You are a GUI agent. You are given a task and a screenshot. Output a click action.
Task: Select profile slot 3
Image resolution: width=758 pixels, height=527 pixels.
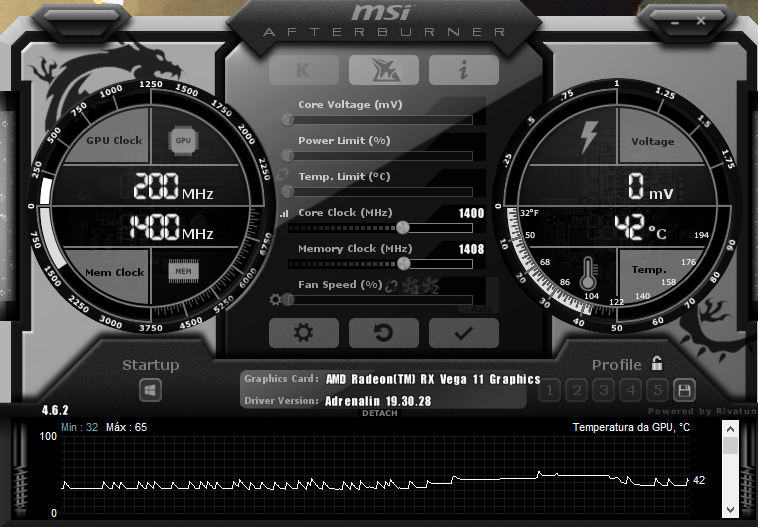point(604,390)
